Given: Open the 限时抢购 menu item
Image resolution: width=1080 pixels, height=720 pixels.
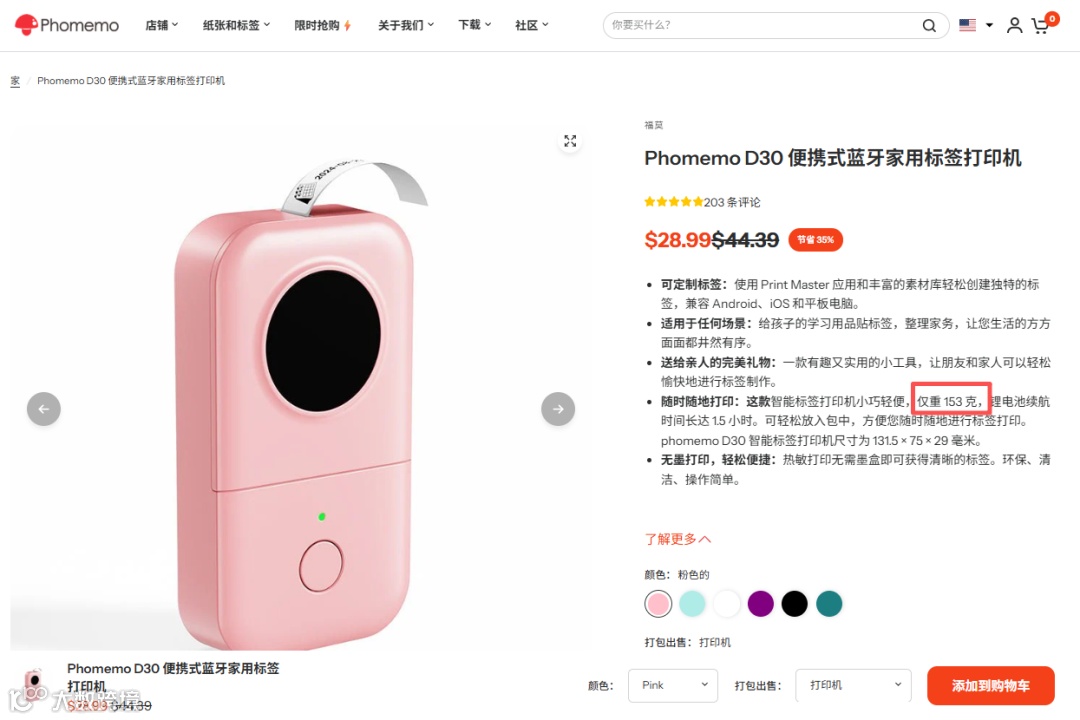Looking at the screenshot, I should [323, 25].
